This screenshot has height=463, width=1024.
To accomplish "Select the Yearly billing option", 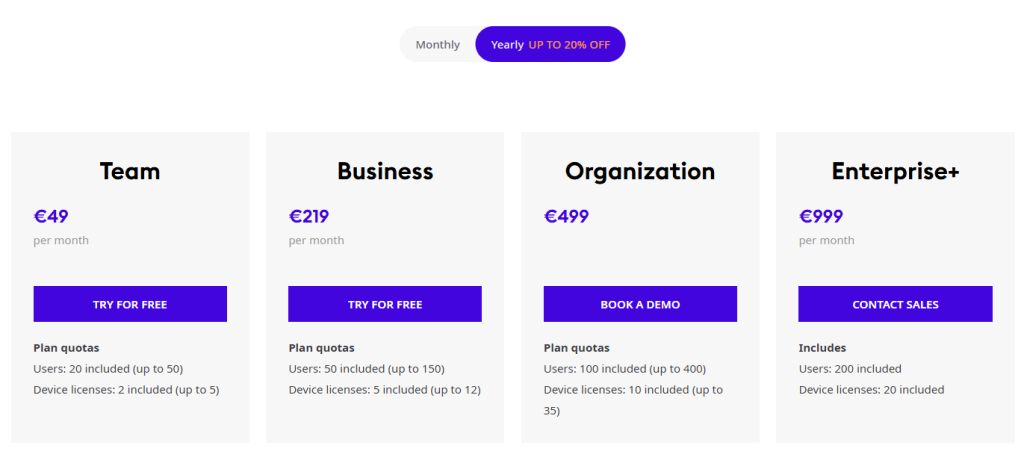I will pyautogui.click(x=507, y=45).
